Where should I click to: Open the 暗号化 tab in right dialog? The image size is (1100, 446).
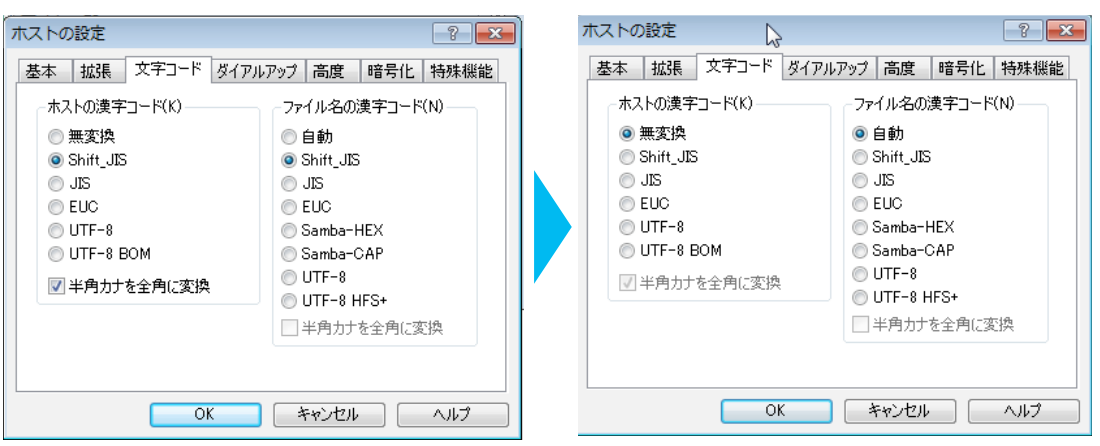[962, 68]
